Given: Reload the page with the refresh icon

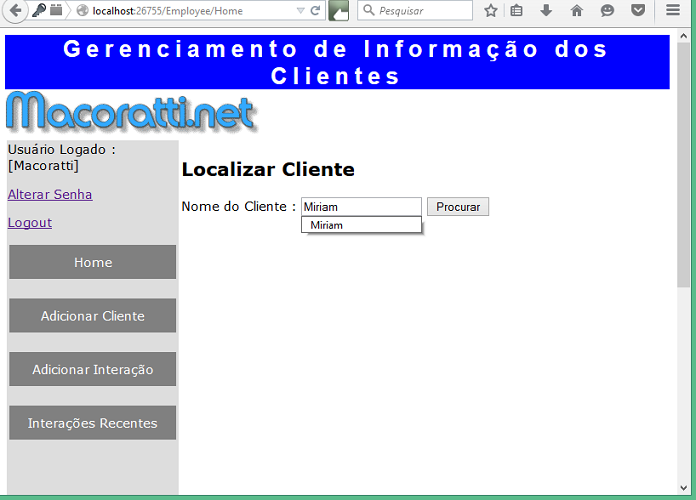Looking at the screenshot, I should point(315,10).
